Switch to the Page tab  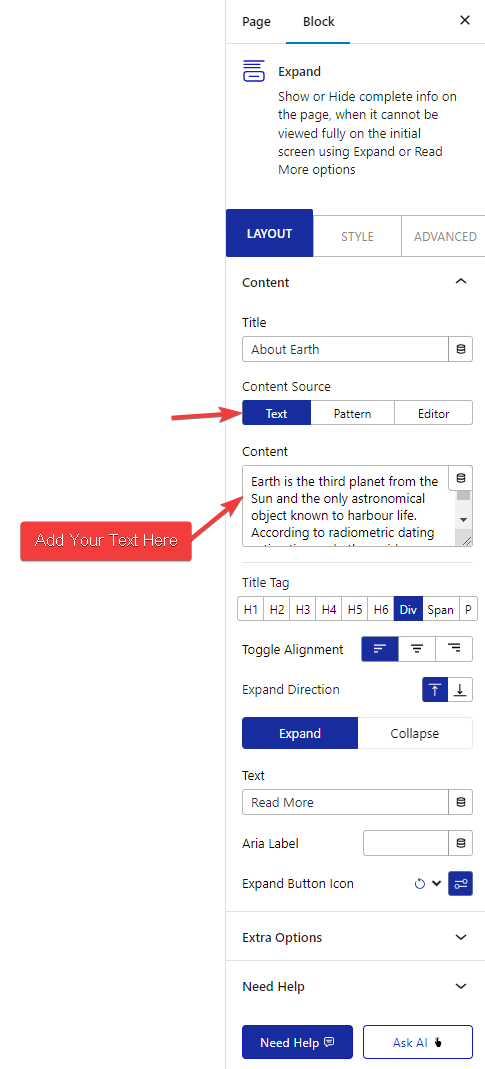point(256,22)
